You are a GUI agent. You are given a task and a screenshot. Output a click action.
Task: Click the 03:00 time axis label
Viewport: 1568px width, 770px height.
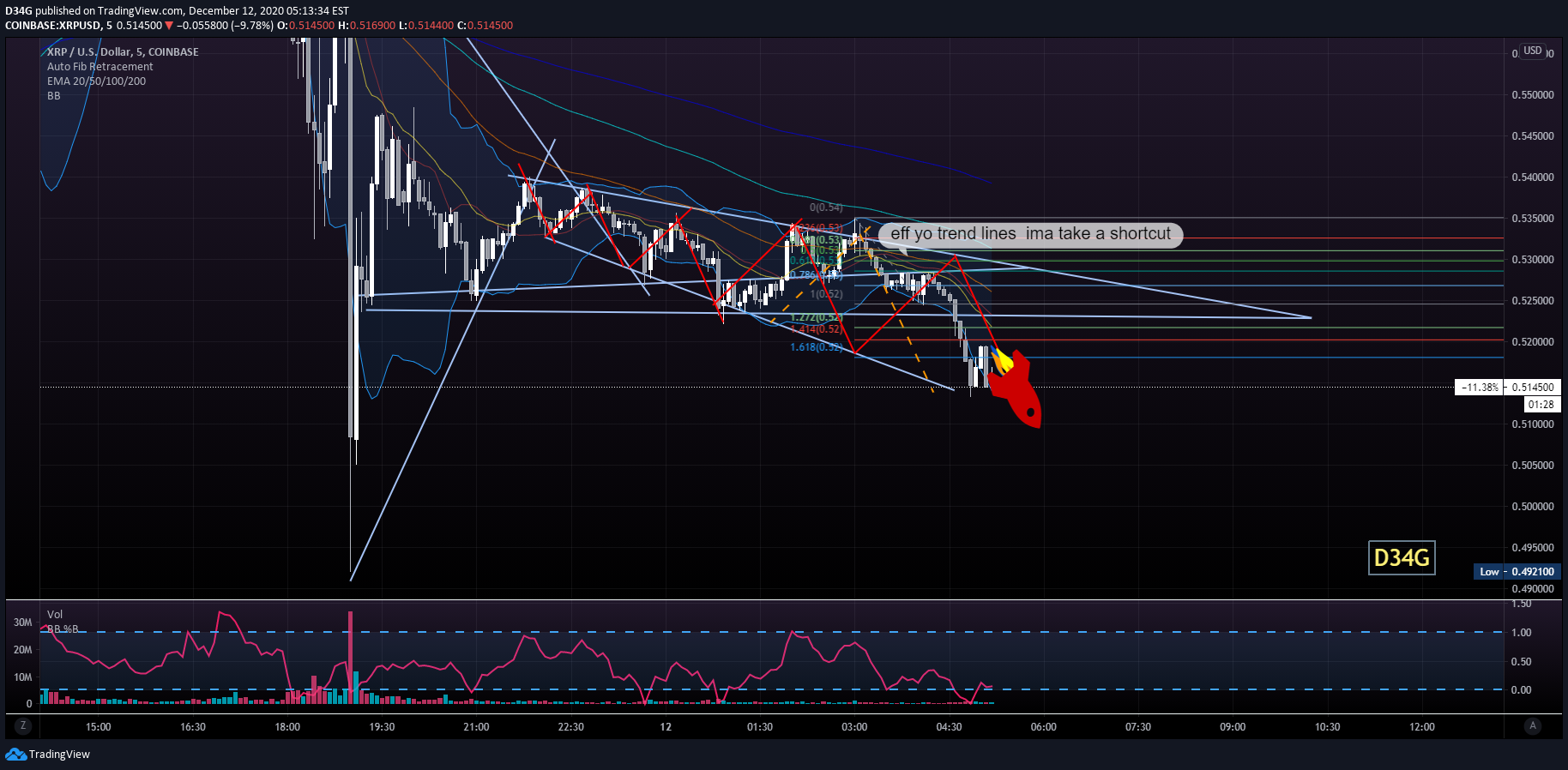[854, 727]
